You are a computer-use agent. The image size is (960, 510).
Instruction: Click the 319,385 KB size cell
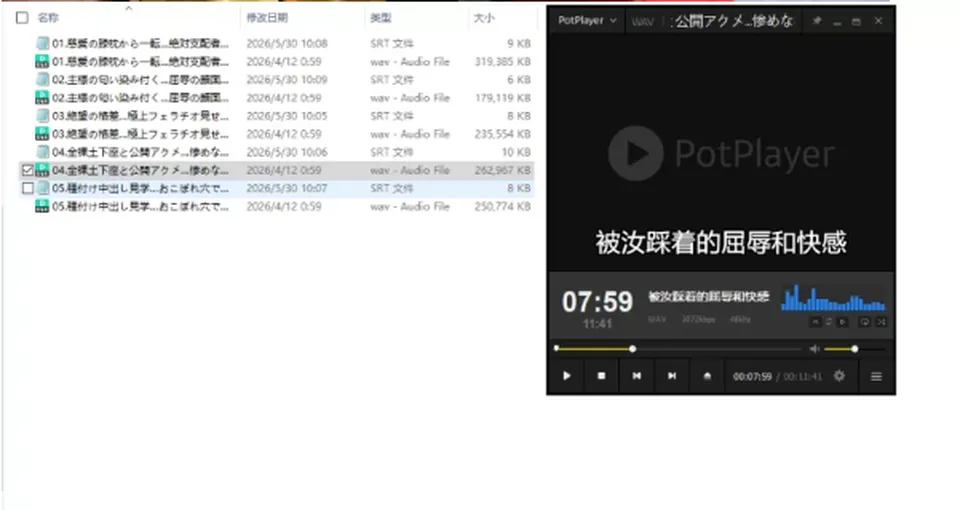pos(503,61)
